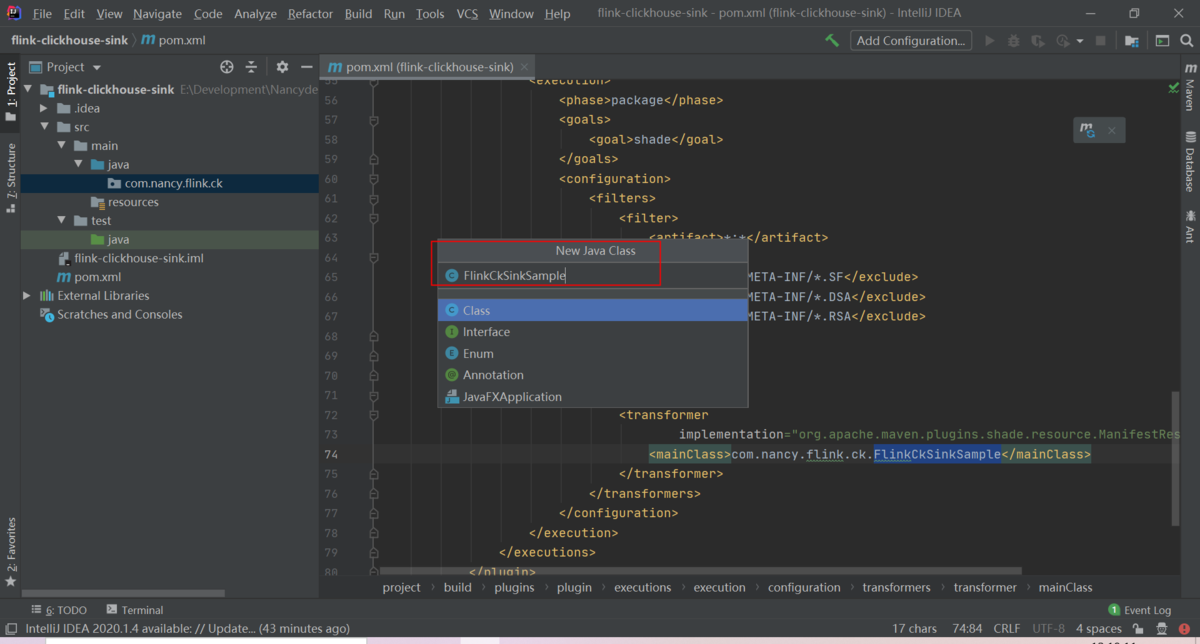The image size is (1200, 644).
Task: Click Add Configuration button
Action: point(911,41)
